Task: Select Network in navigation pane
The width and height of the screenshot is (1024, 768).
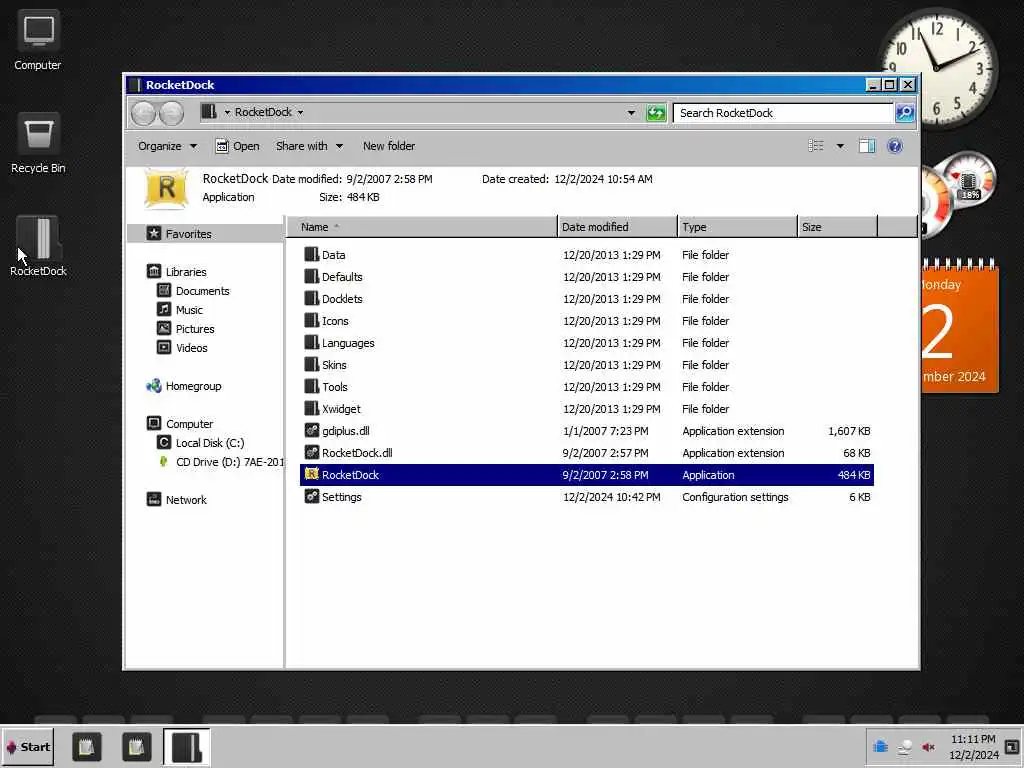Action: point(176,500)
